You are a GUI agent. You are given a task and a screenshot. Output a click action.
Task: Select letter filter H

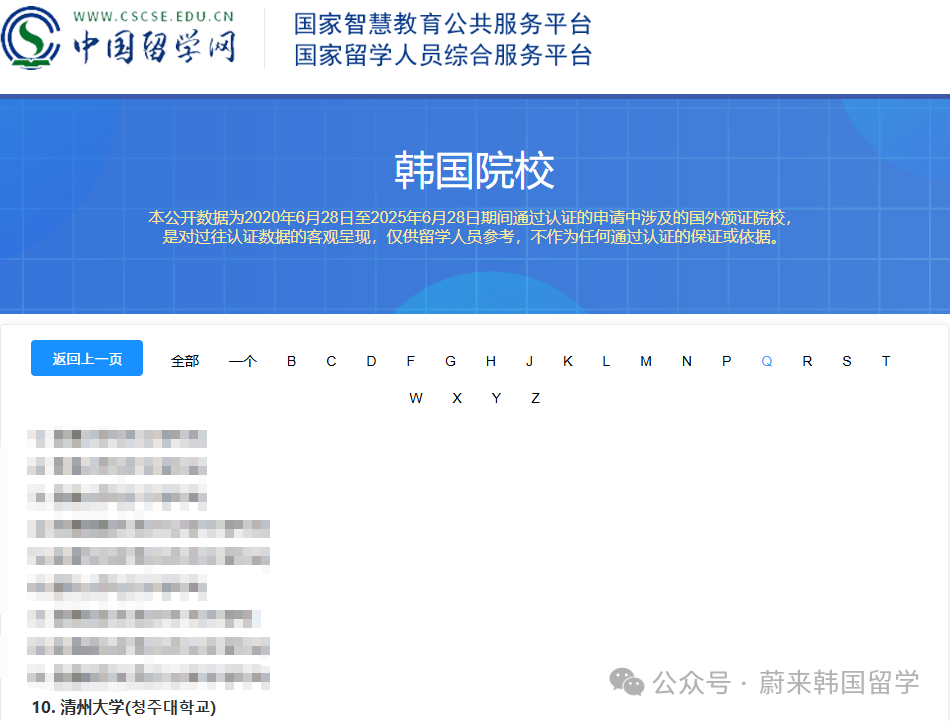[489, 360]
